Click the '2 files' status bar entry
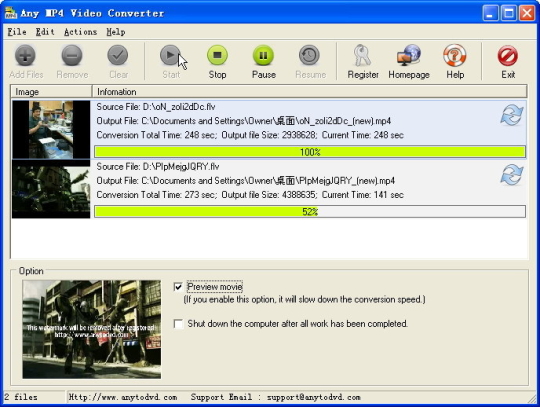This screenshot has width=540, height=407. 21,397
